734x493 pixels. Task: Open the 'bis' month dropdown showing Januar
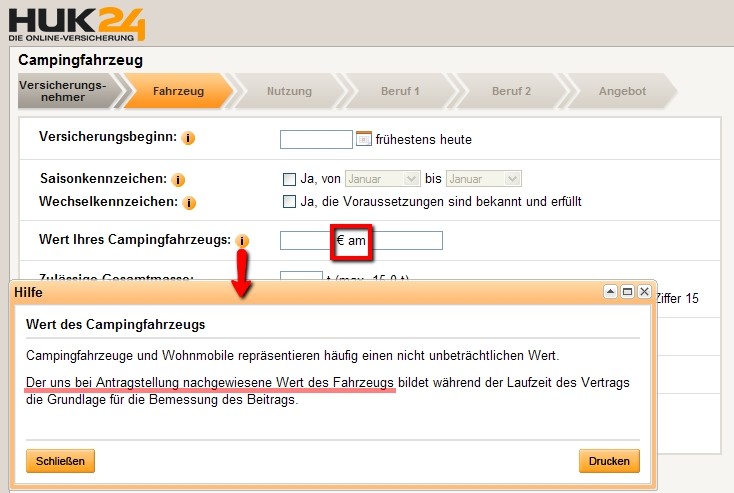(484, 179)
